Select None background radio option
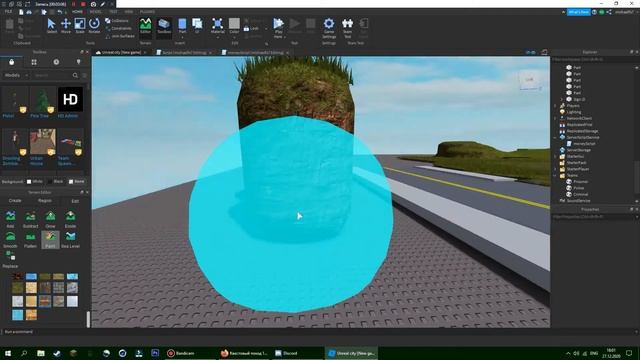640x360 pixels. pos(77,182)
